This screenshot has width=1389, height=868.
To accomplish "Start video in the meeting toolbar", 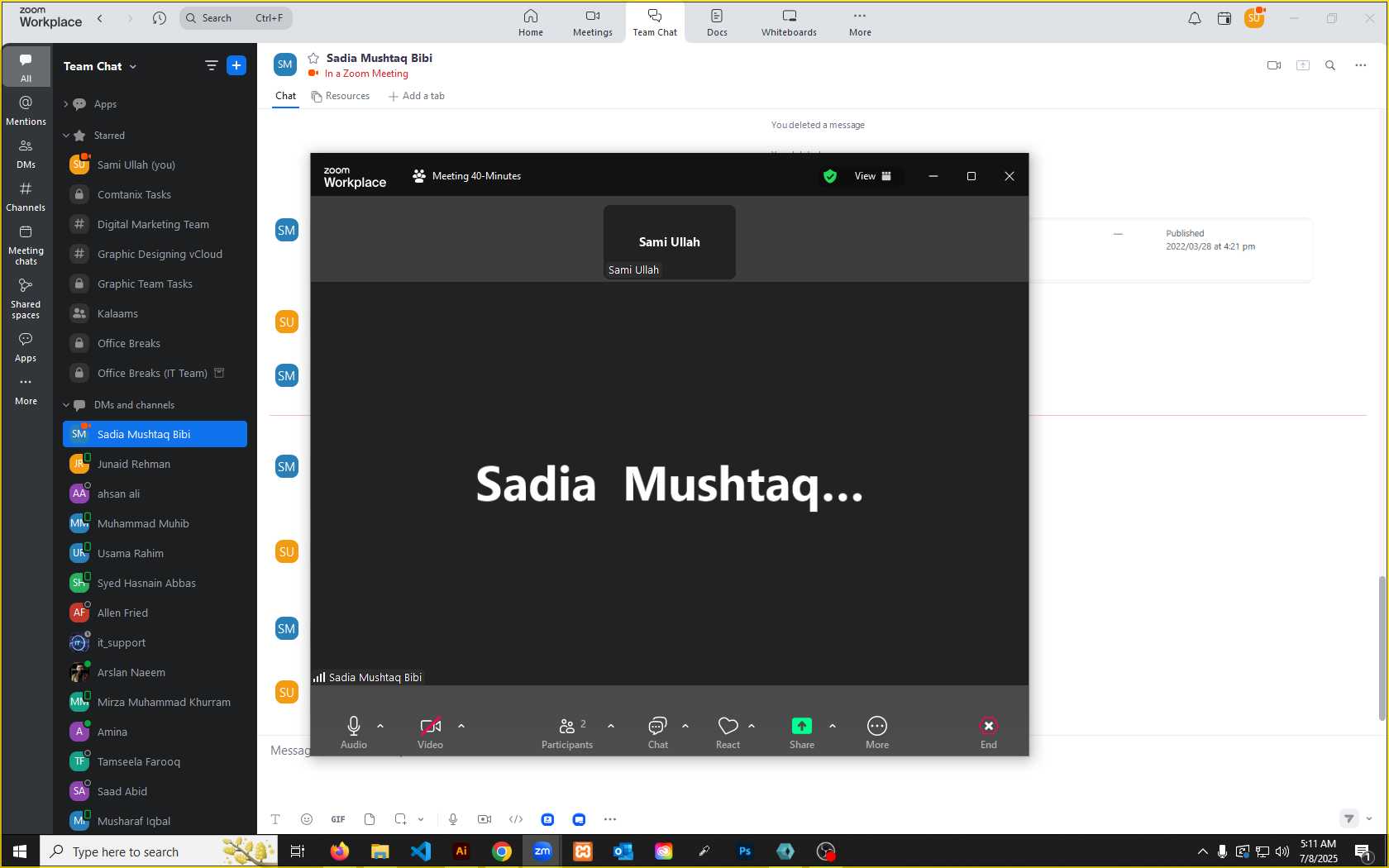I will (430, 732).
